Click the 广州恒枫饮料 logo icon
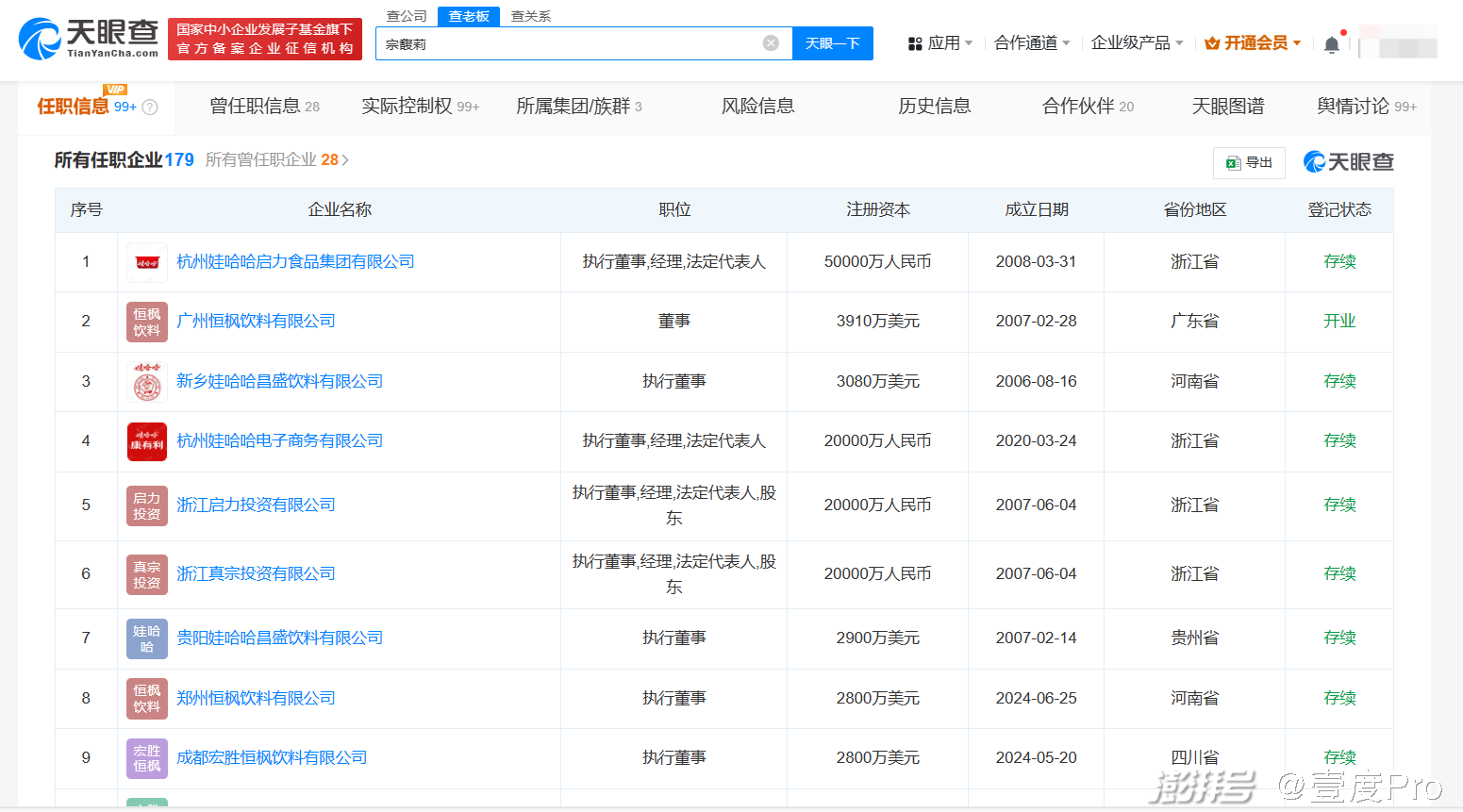 [x=146, y=322]
